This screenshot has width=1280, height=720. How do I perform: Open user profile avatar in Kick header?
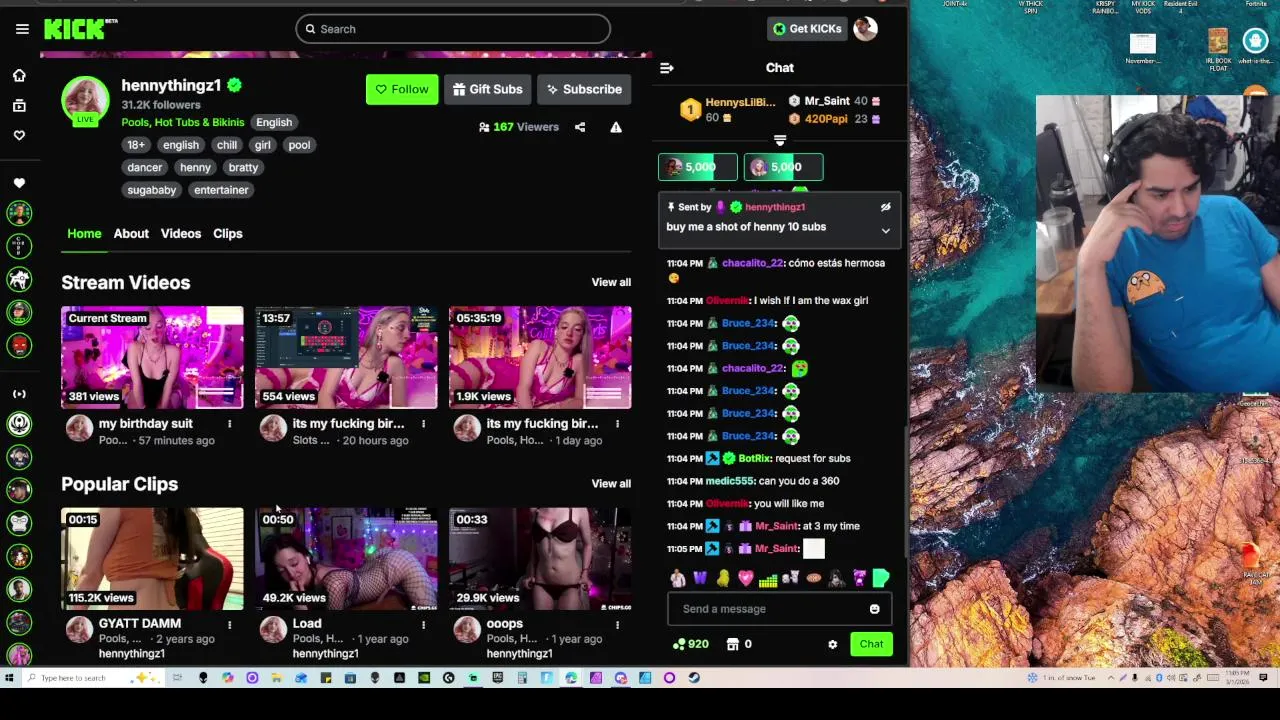(x=865, y=29)
